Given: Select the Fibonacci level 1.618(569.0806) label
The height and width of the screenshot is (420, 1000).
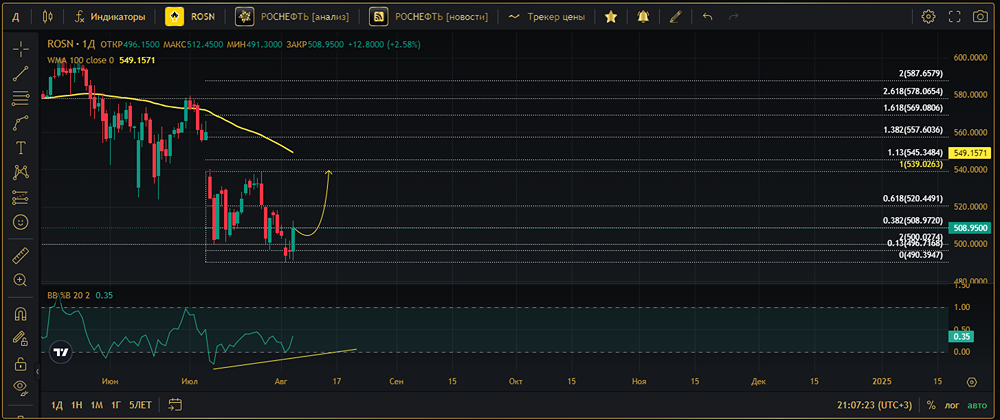Looking at the screenshot, I should (x=913, y=108).
